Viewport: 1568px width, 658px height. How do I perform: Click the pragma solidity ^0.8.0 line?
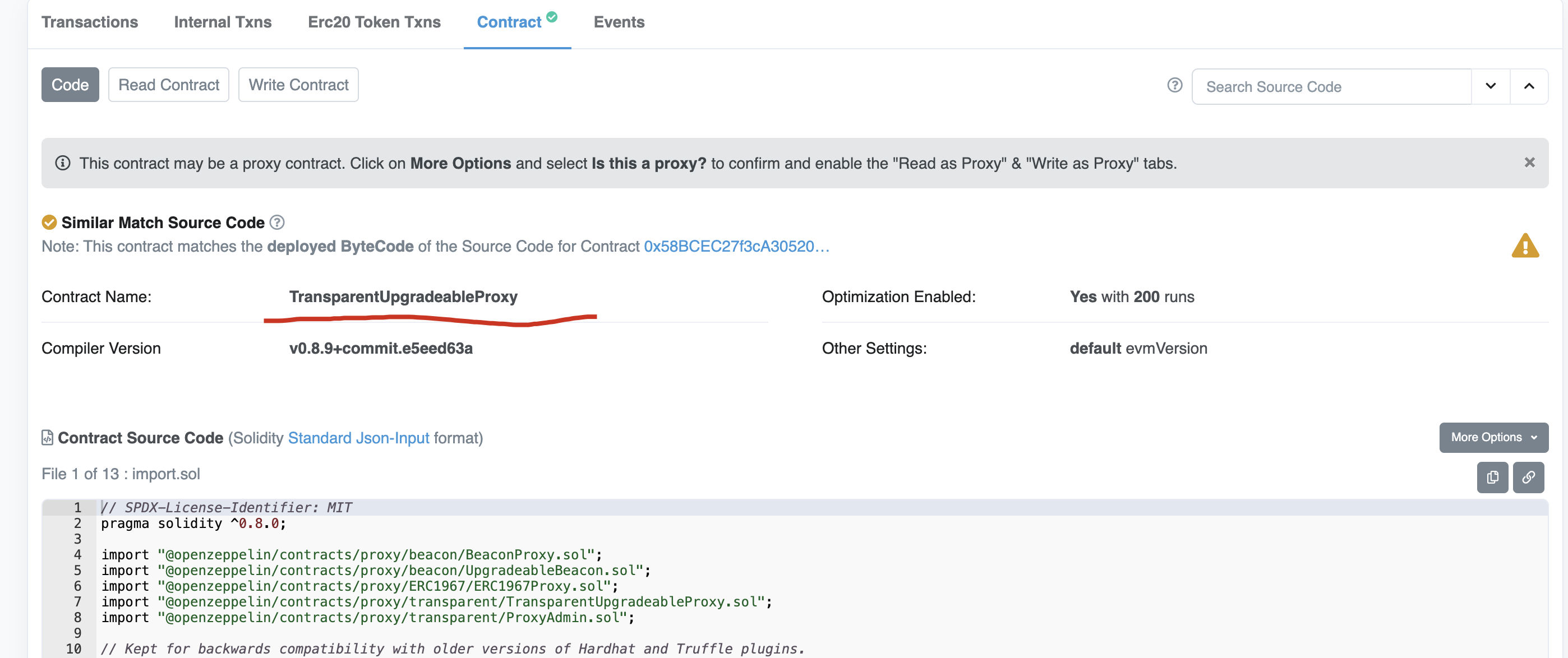click(193, 523)
